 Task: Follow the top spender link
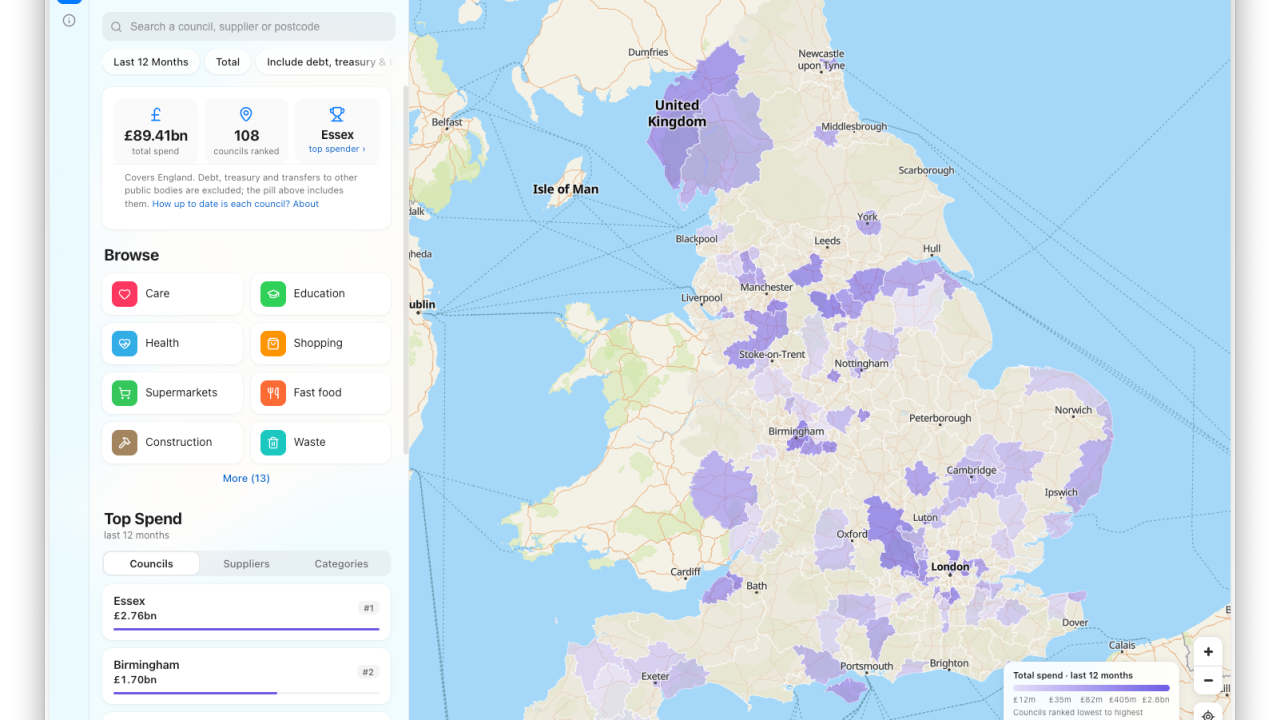(x=337, y=149)
